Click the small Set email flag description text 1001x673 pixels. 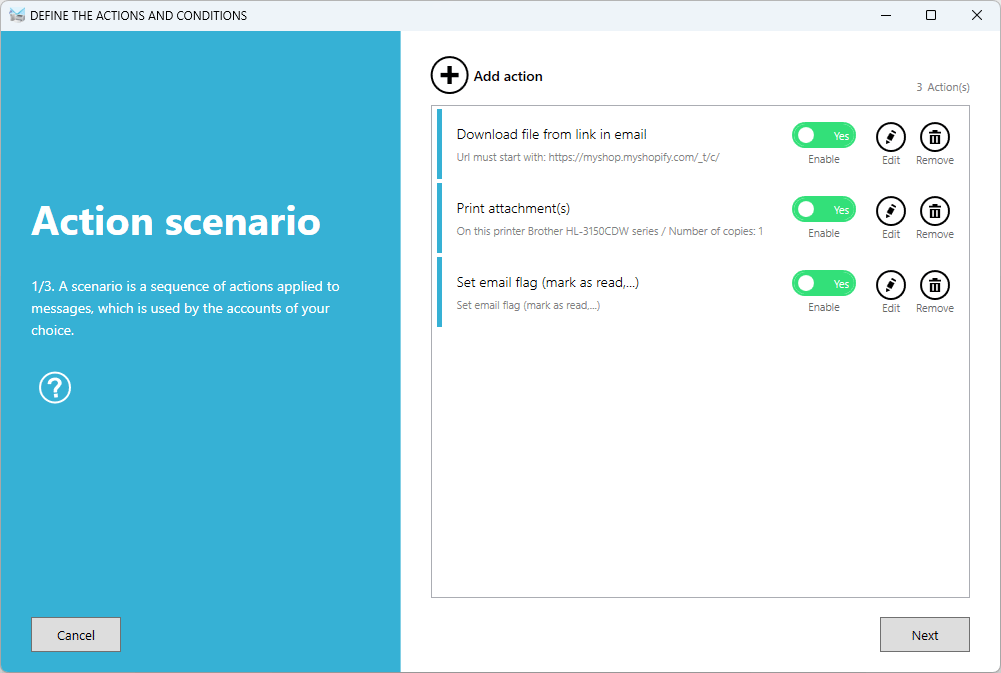pos(528,305)
